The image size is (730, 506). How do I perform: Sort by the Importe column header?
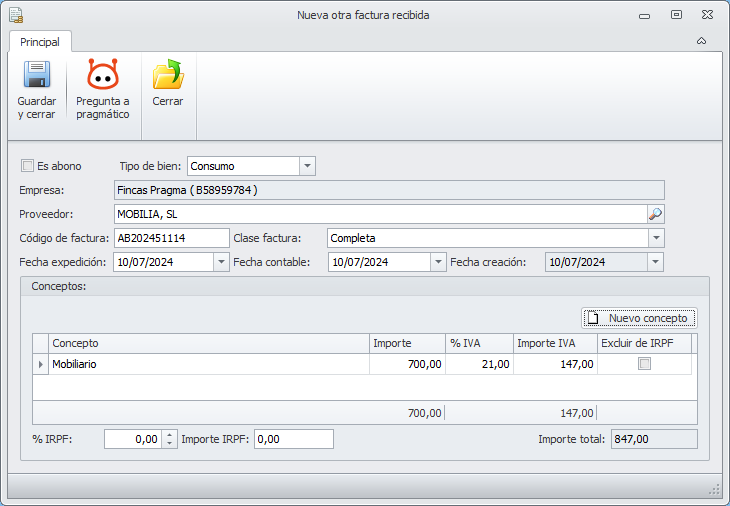pyautogui.click(x=407, y=343)
